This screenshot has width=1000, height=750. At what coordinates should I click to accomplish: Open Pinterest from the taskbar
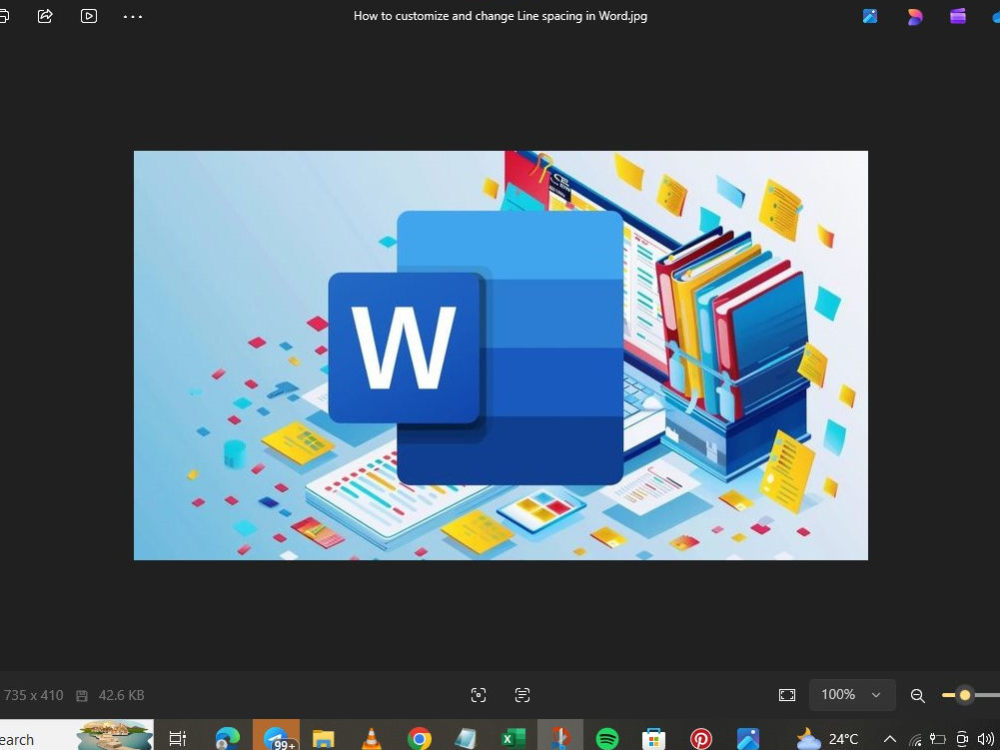pos(701,739)
